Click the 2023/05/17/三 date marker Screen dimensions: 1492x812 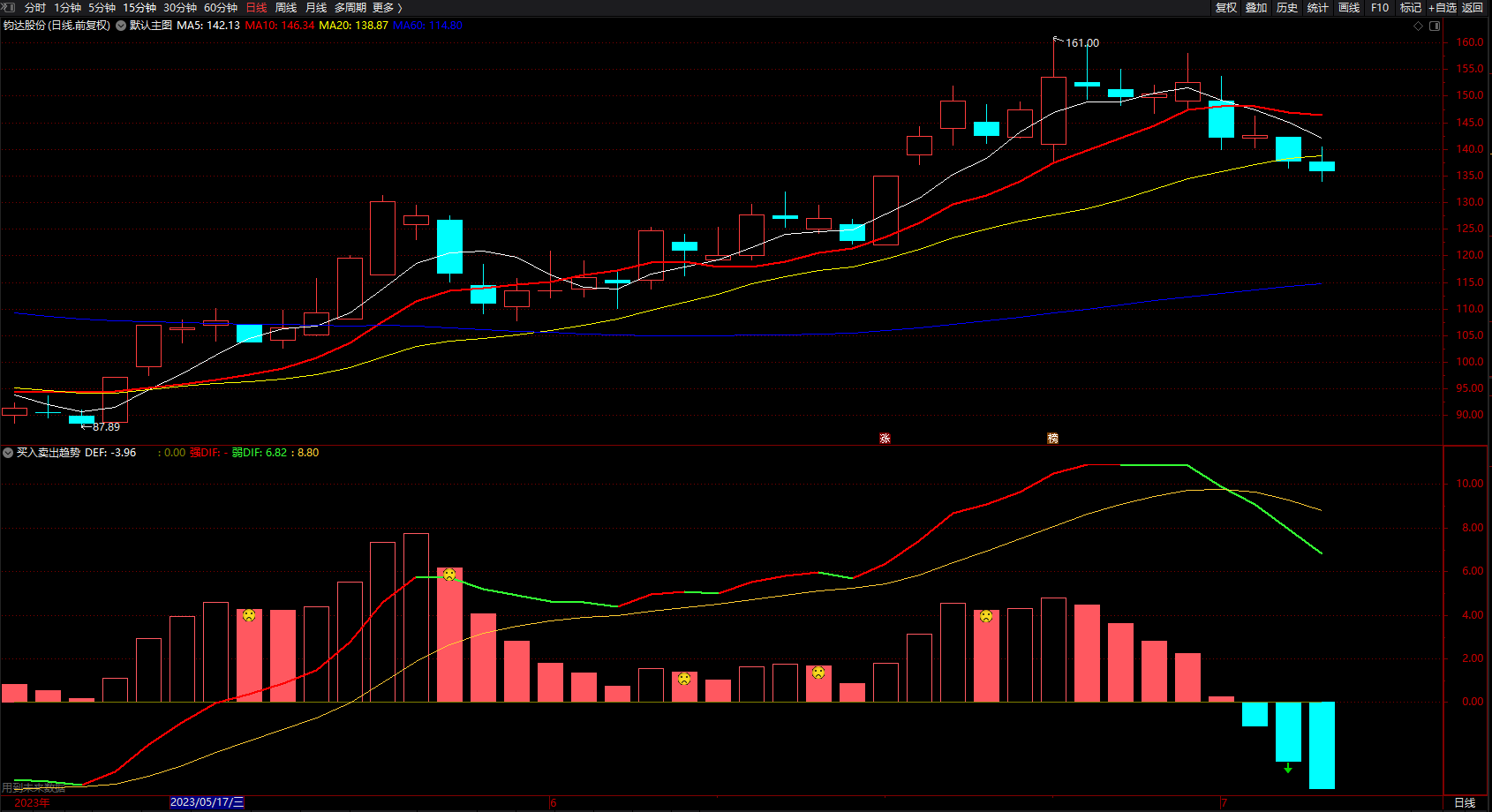tap(207, 802)
